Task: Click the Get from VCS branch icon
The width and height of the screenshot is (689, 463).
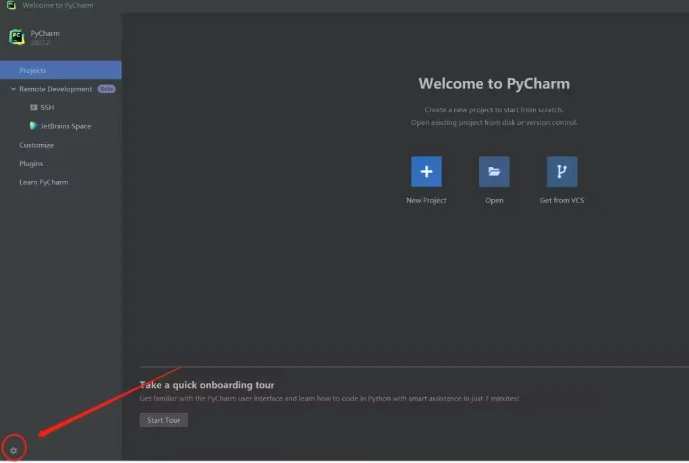Action: click(562, 171)
